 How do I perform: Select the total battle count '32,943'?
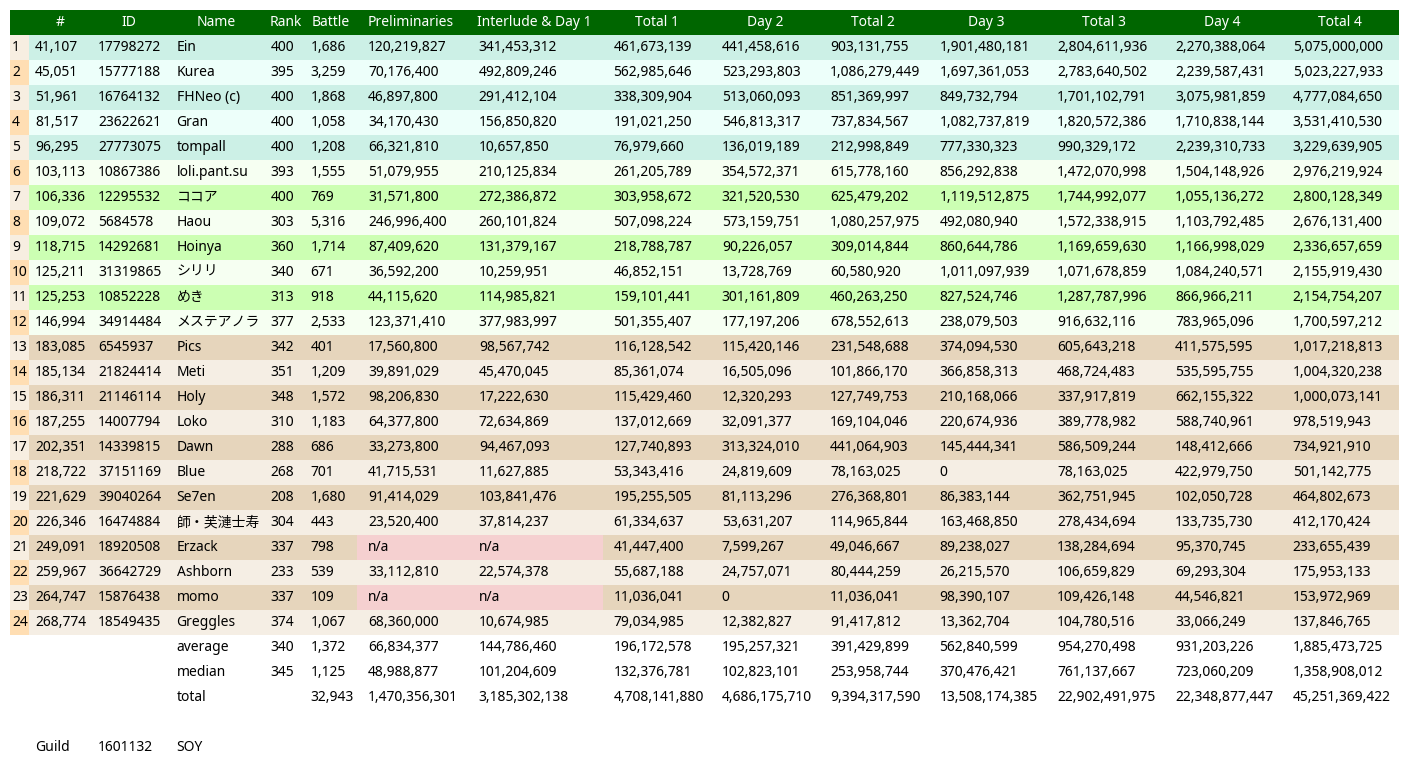[x=332, y=696]
